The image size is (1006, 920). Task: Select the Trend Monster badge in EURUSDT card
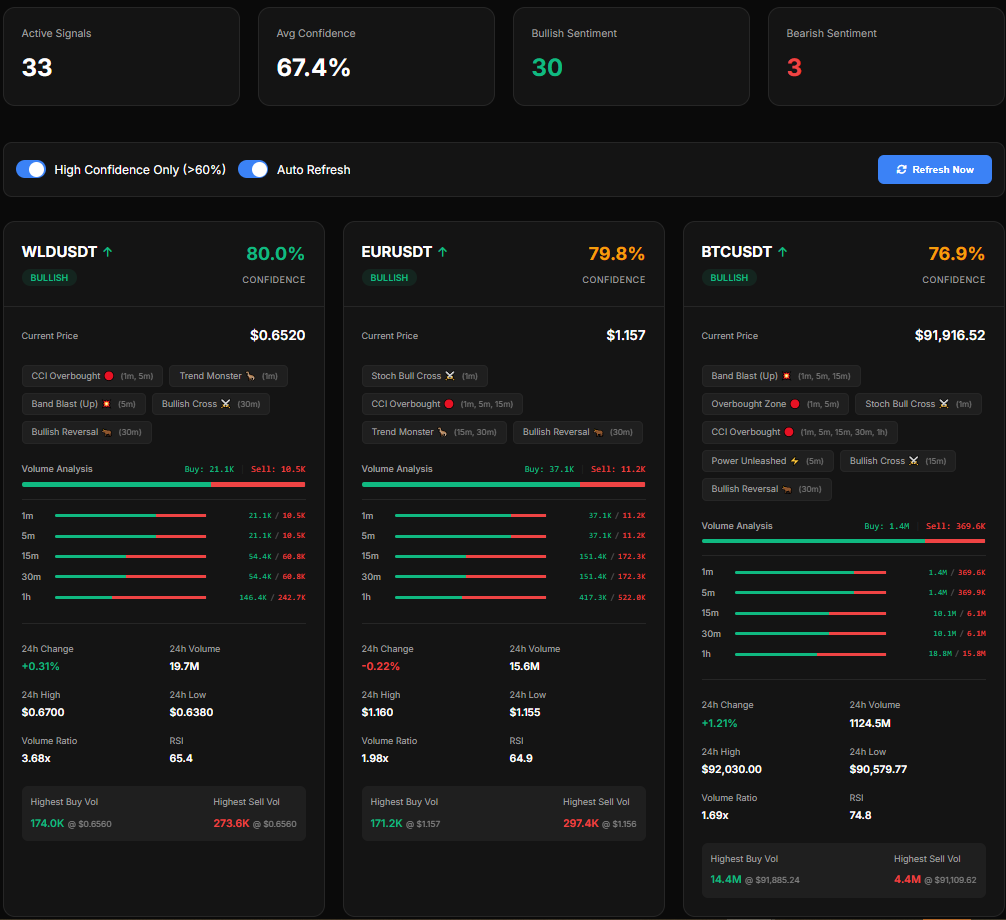(x=433, y=431)
